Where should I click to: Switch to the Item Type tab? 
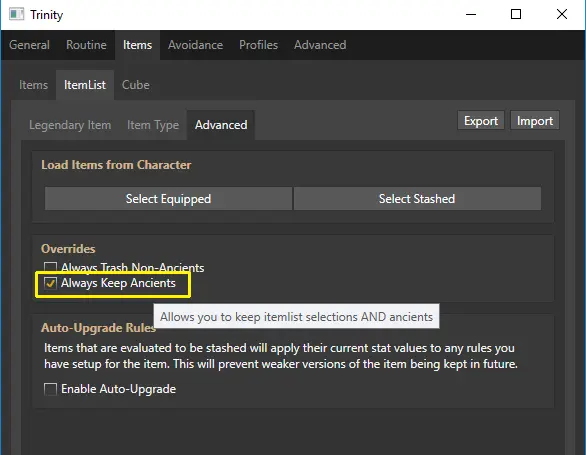(153, 125)
